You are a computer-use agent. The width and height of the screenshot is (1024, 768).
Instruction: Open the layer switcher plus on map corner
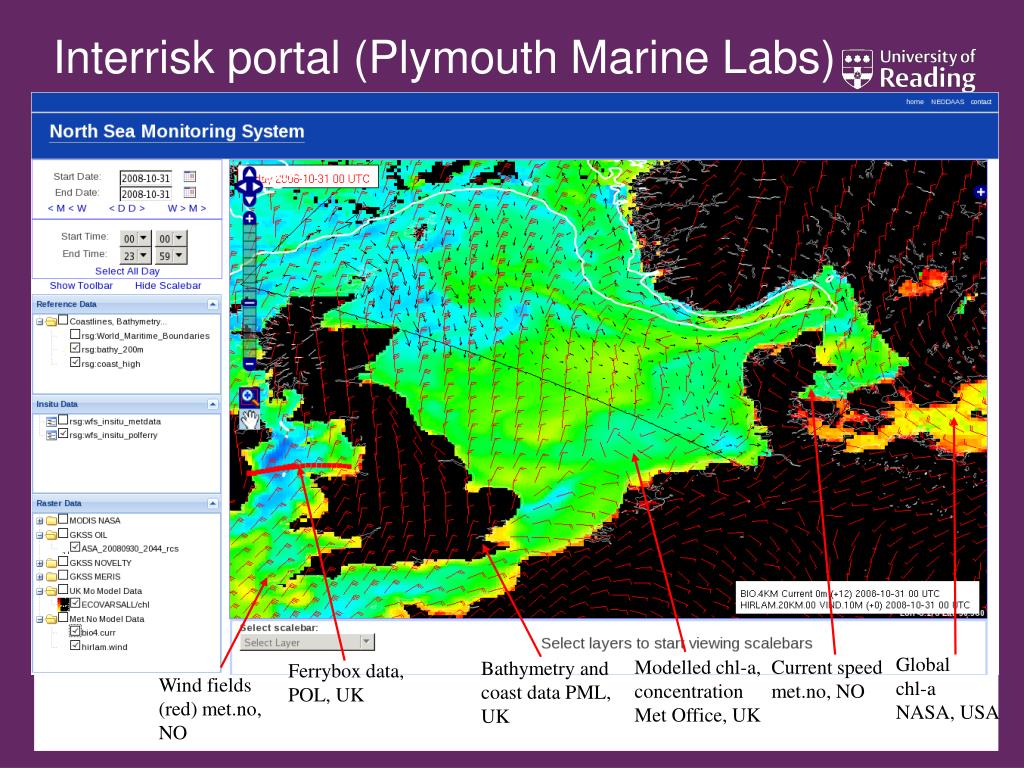(980, 192)
